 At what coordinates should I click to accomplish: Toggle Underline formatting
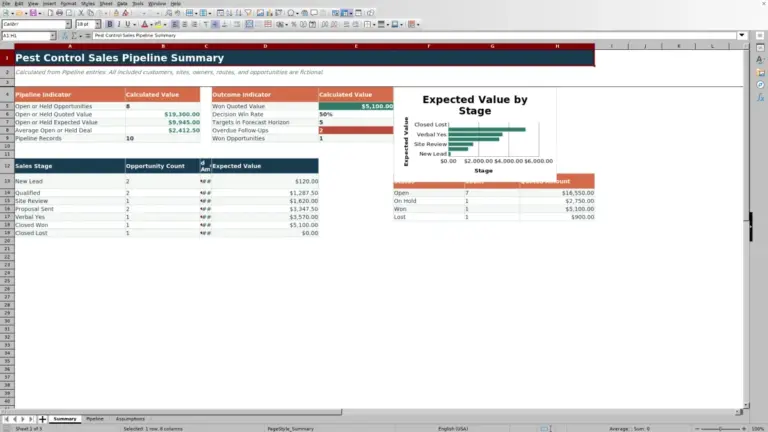(128, 24)
